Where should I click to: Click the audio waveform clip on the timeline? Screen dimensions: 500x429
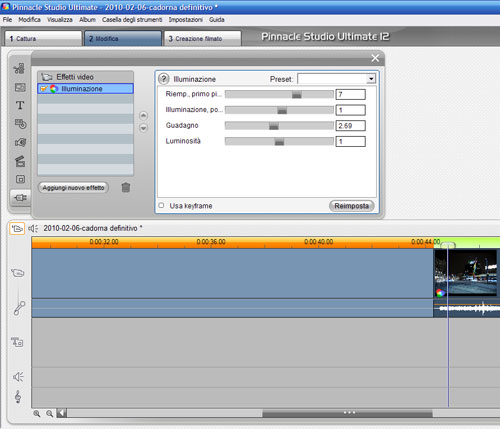point(466,309)
